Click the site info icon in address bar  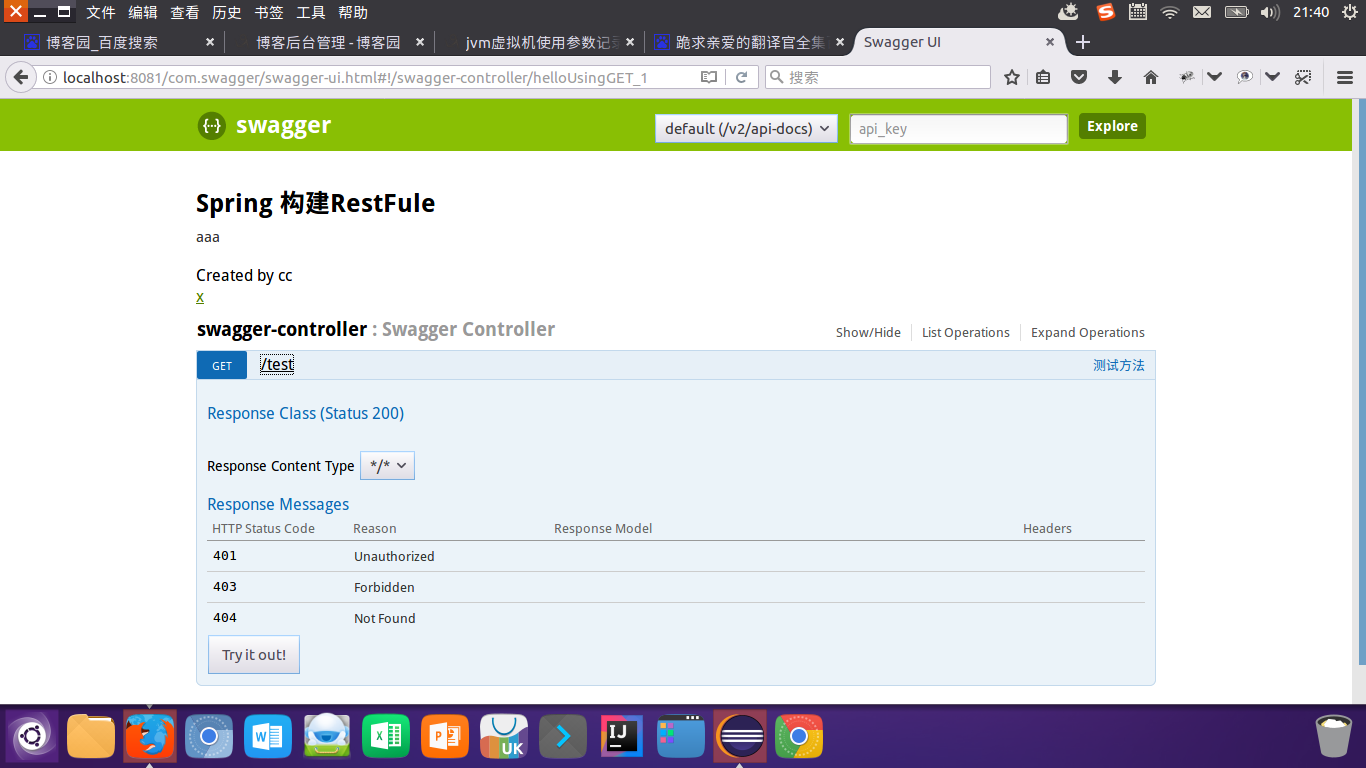pyautogui.click(x=49, y=77)
